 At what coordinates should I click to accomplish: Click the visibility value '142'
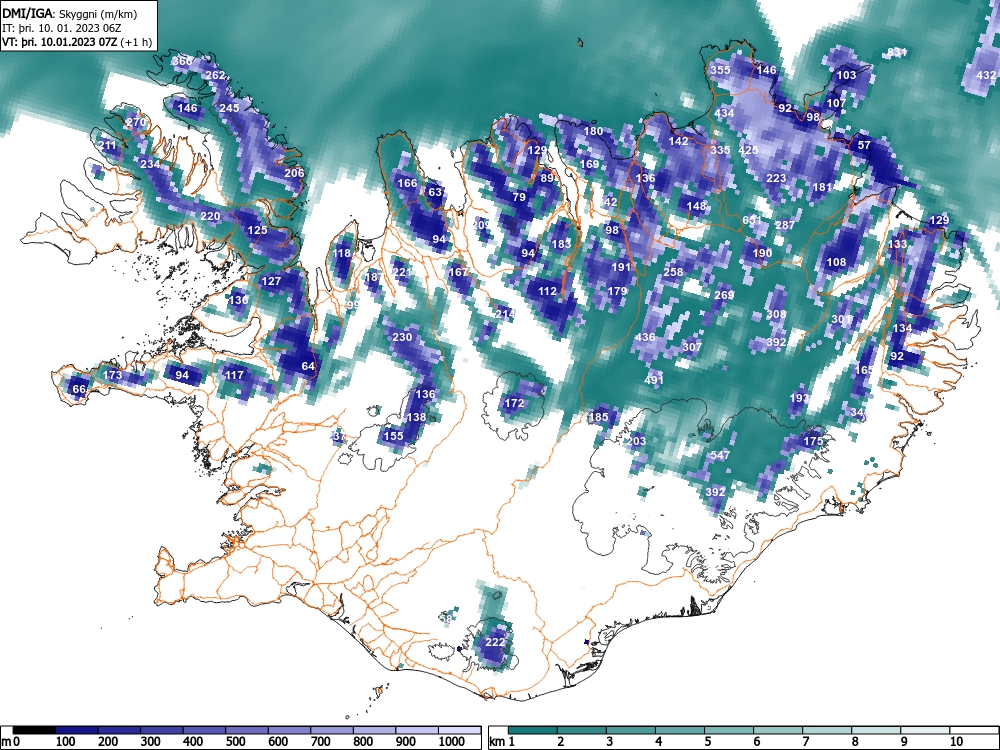click(678, 141)
